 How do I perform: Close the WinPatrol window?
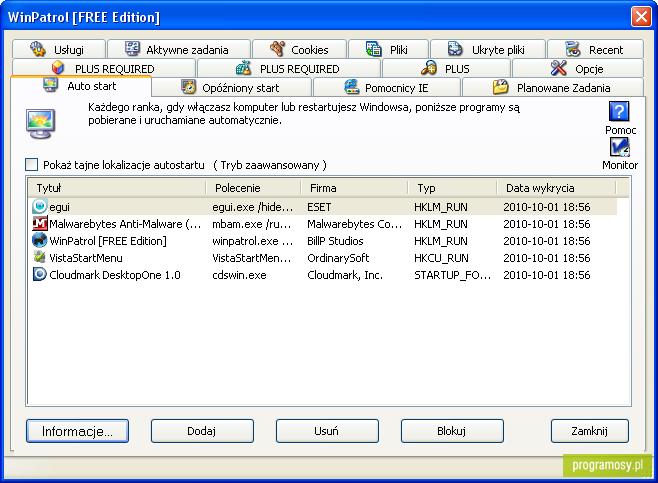pos(641,17)
